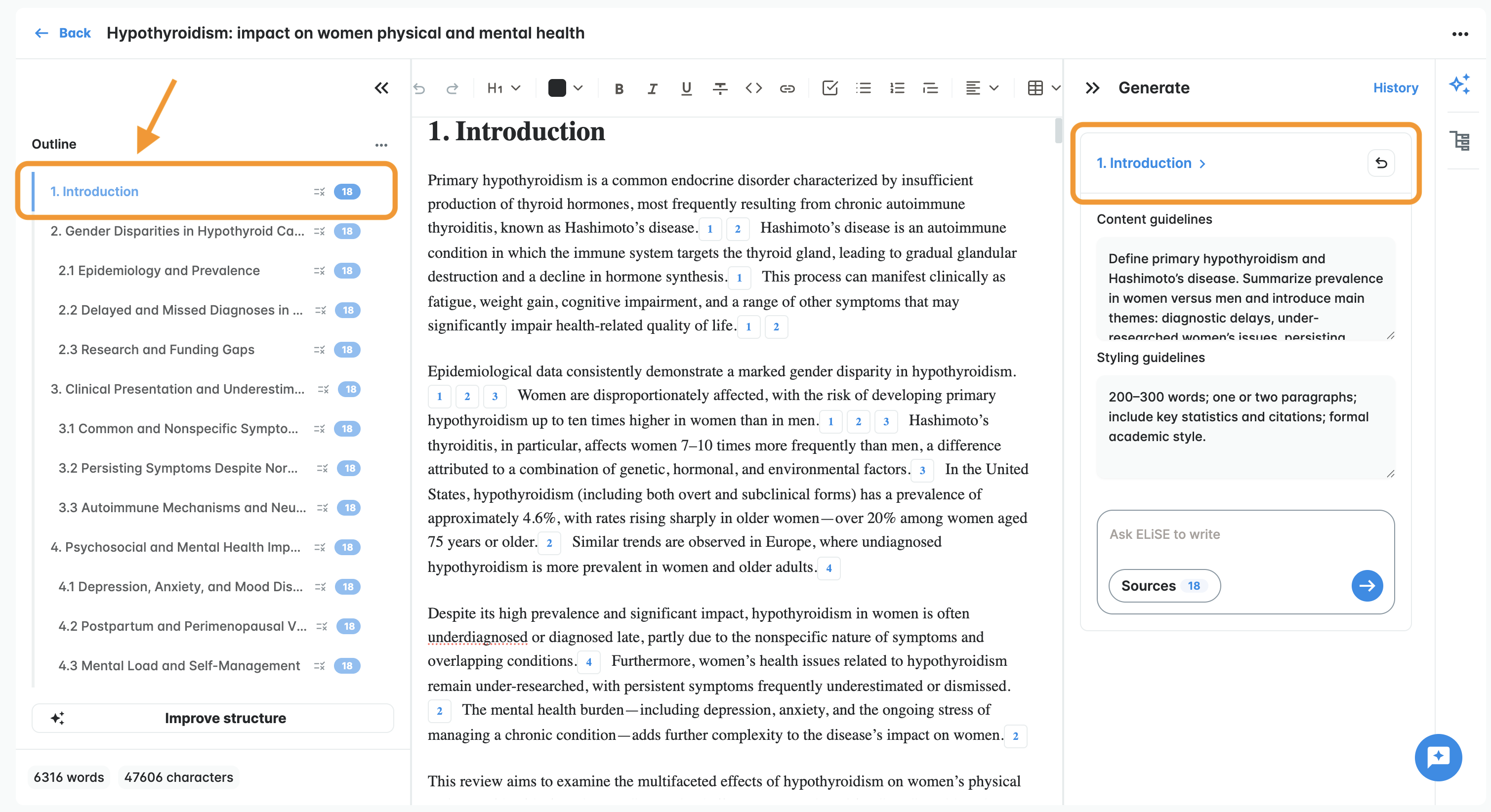Apply bold formatting
The image size is (1491, 812).
(x=619, y=88)
